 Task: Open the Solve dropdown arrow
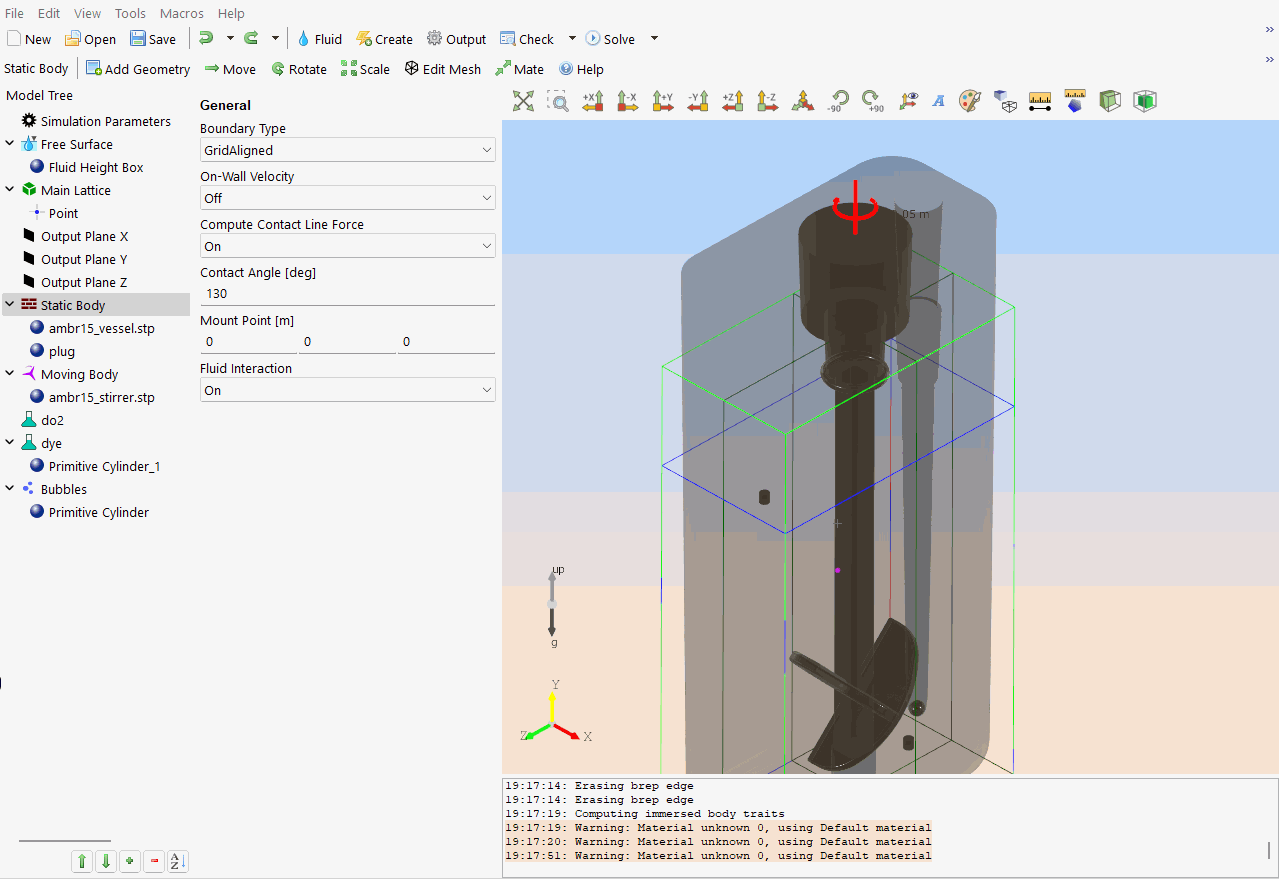(654, 38)
